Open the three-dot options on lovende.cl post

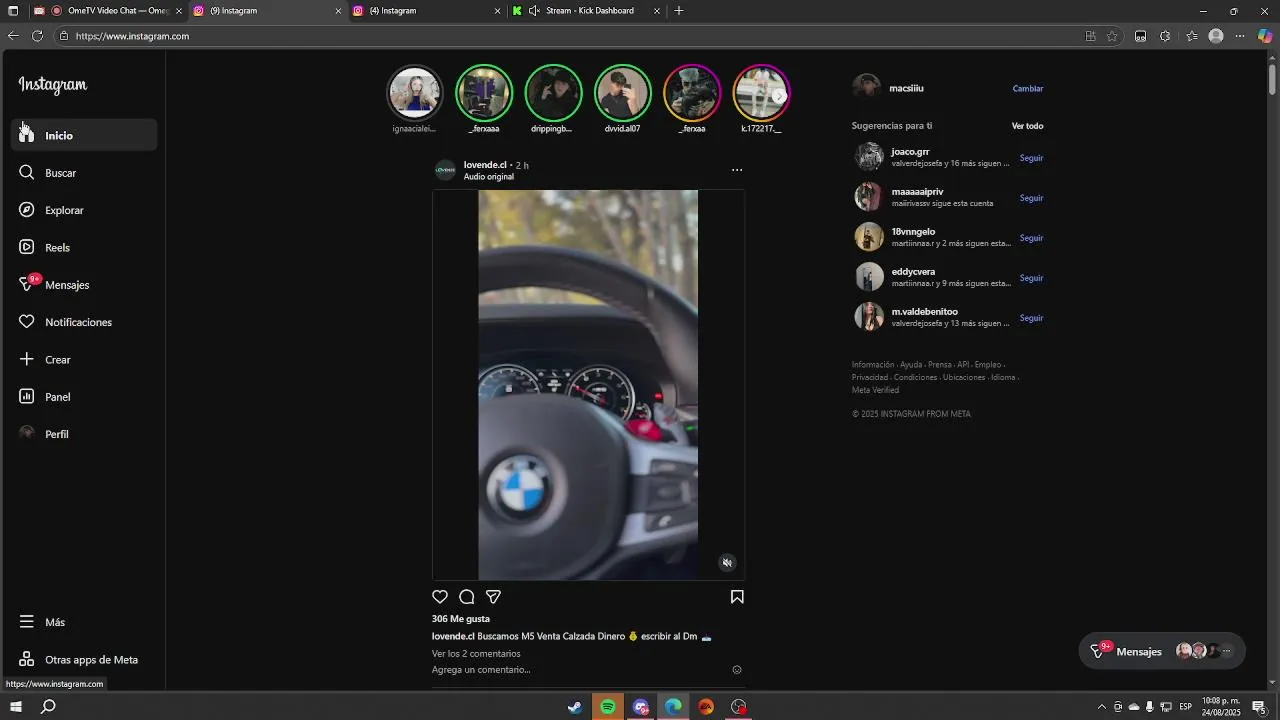737,170
